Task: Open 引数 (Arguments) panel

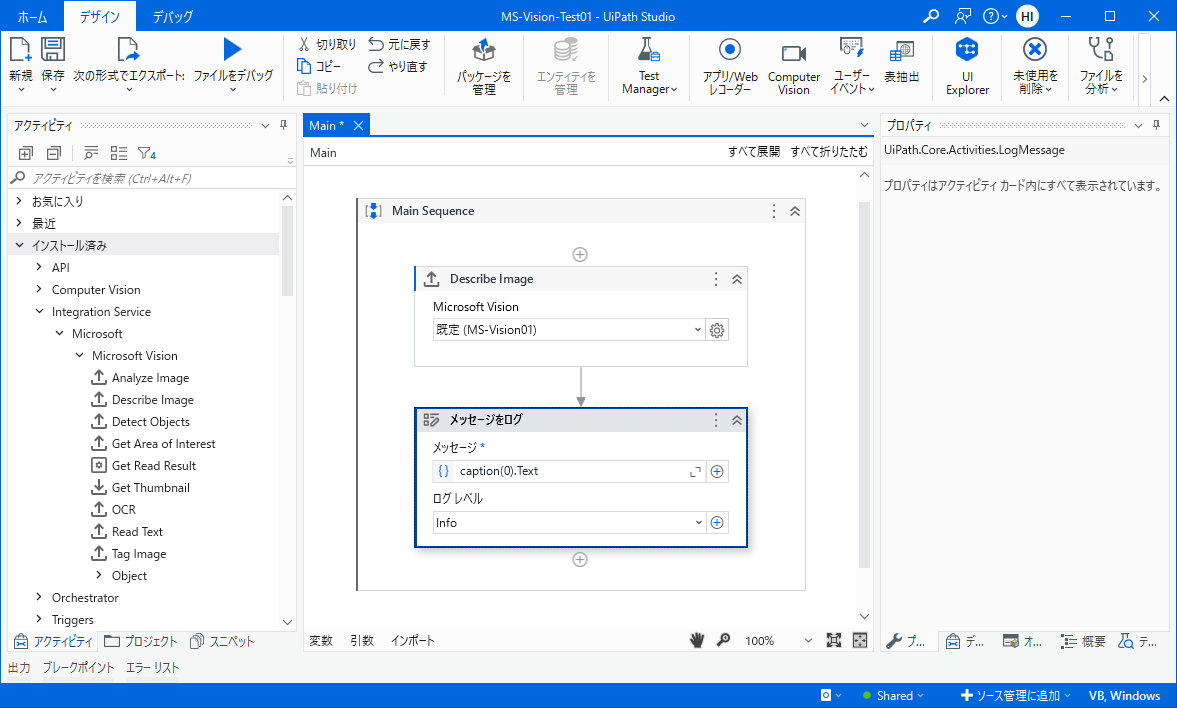Action: [x=362, y=640]
